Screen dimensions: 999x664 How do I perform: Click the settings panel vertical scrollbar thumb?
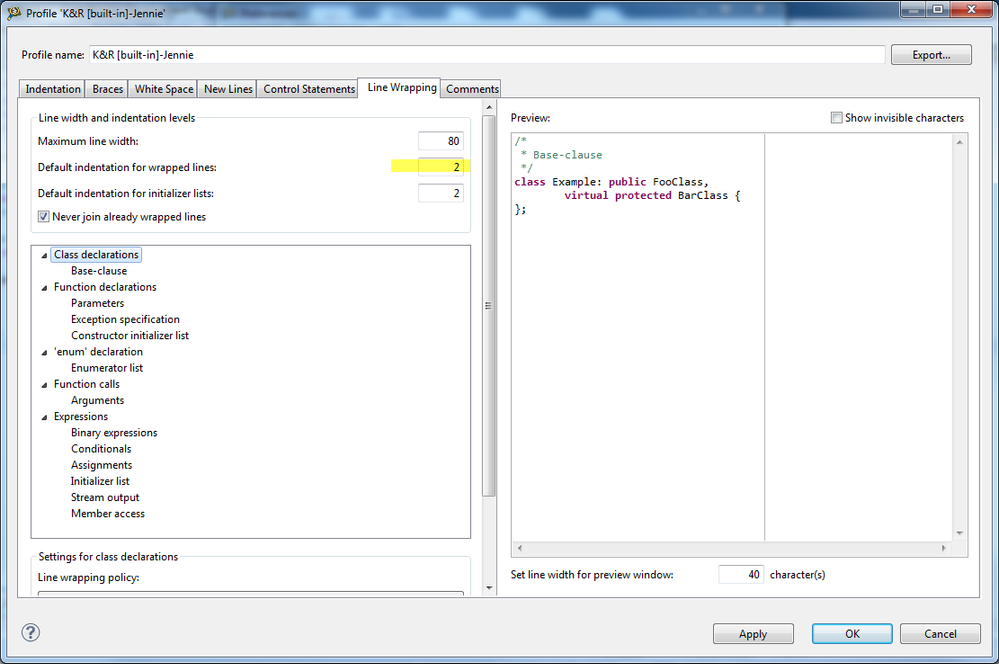coord(489,306)
